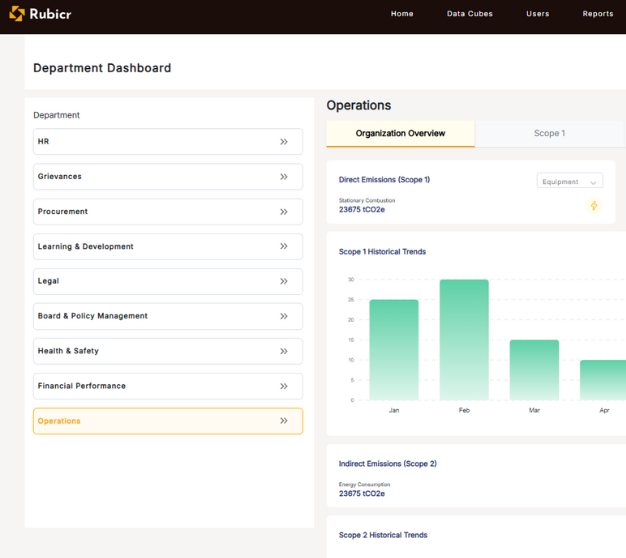Click the double chevron icon beside Grievances
Image resolution: width=626 pixels, height=558 pixels.
pos(284,177)
